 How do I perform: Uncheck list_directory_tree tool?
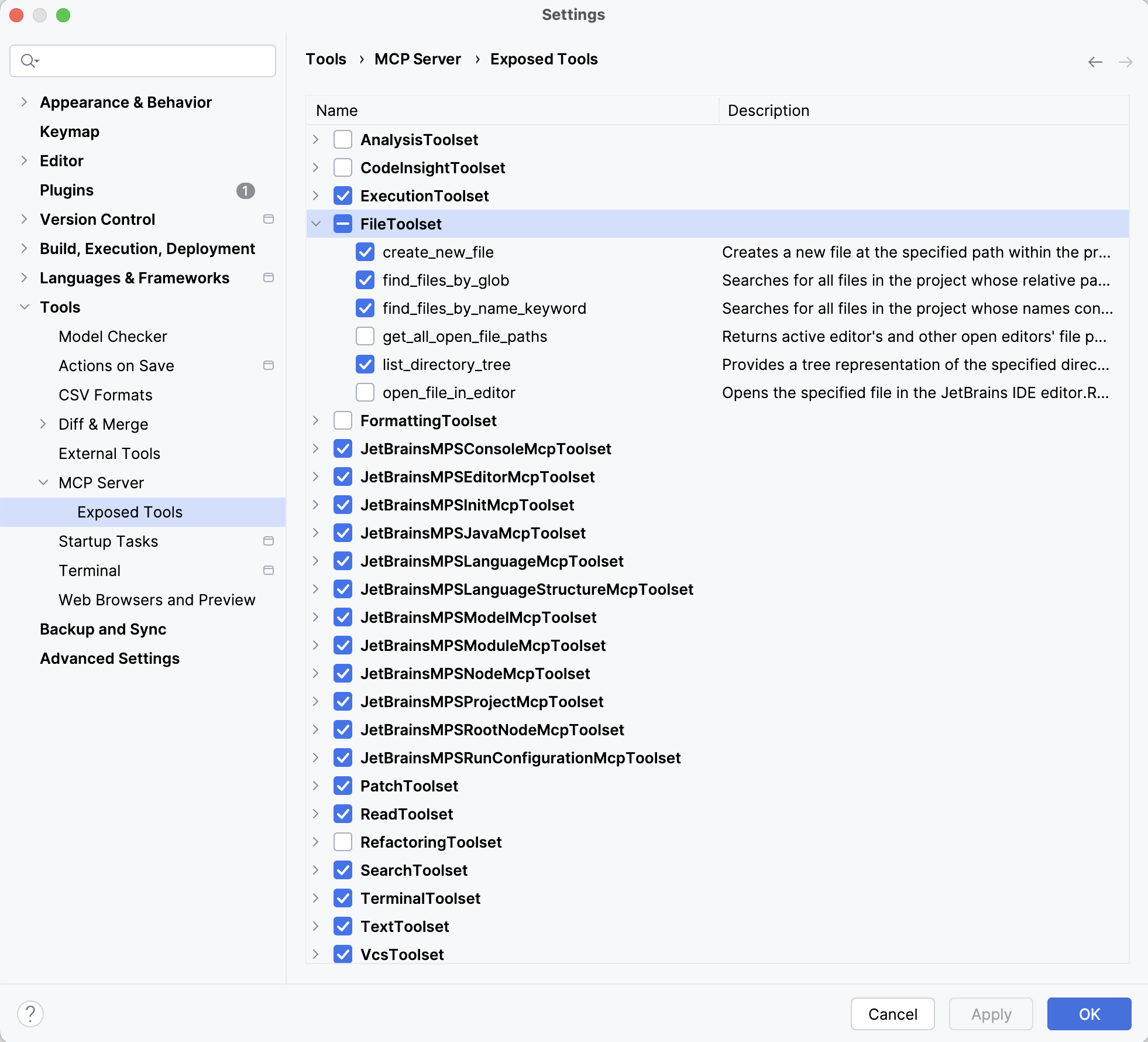(x=365, y=365)
